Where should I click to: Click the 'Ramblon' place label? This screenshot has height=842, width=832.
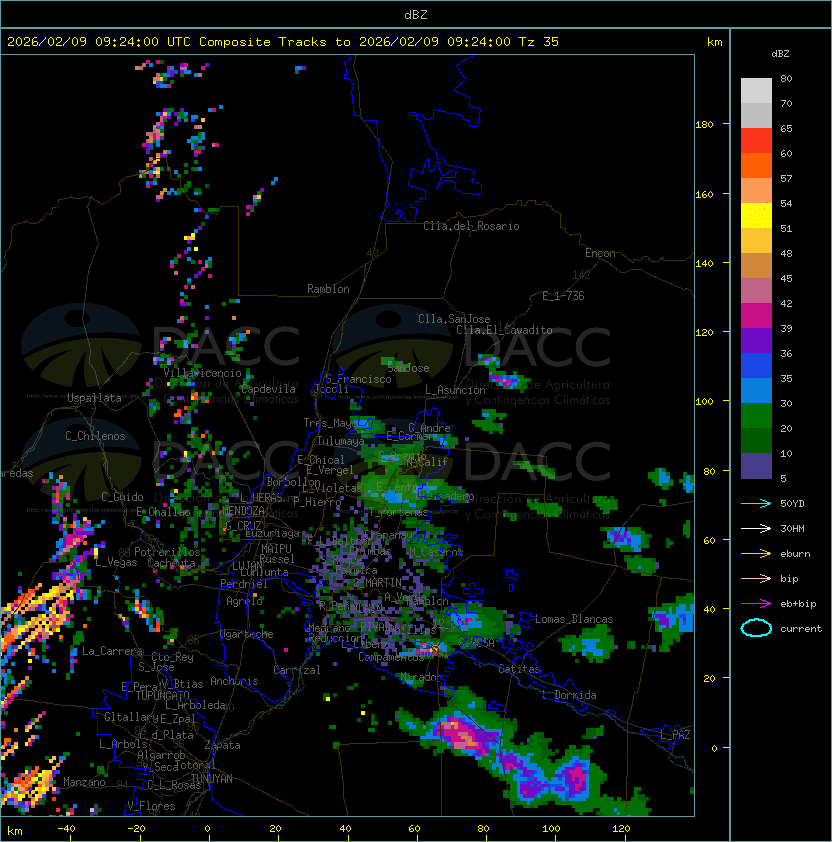328,289
